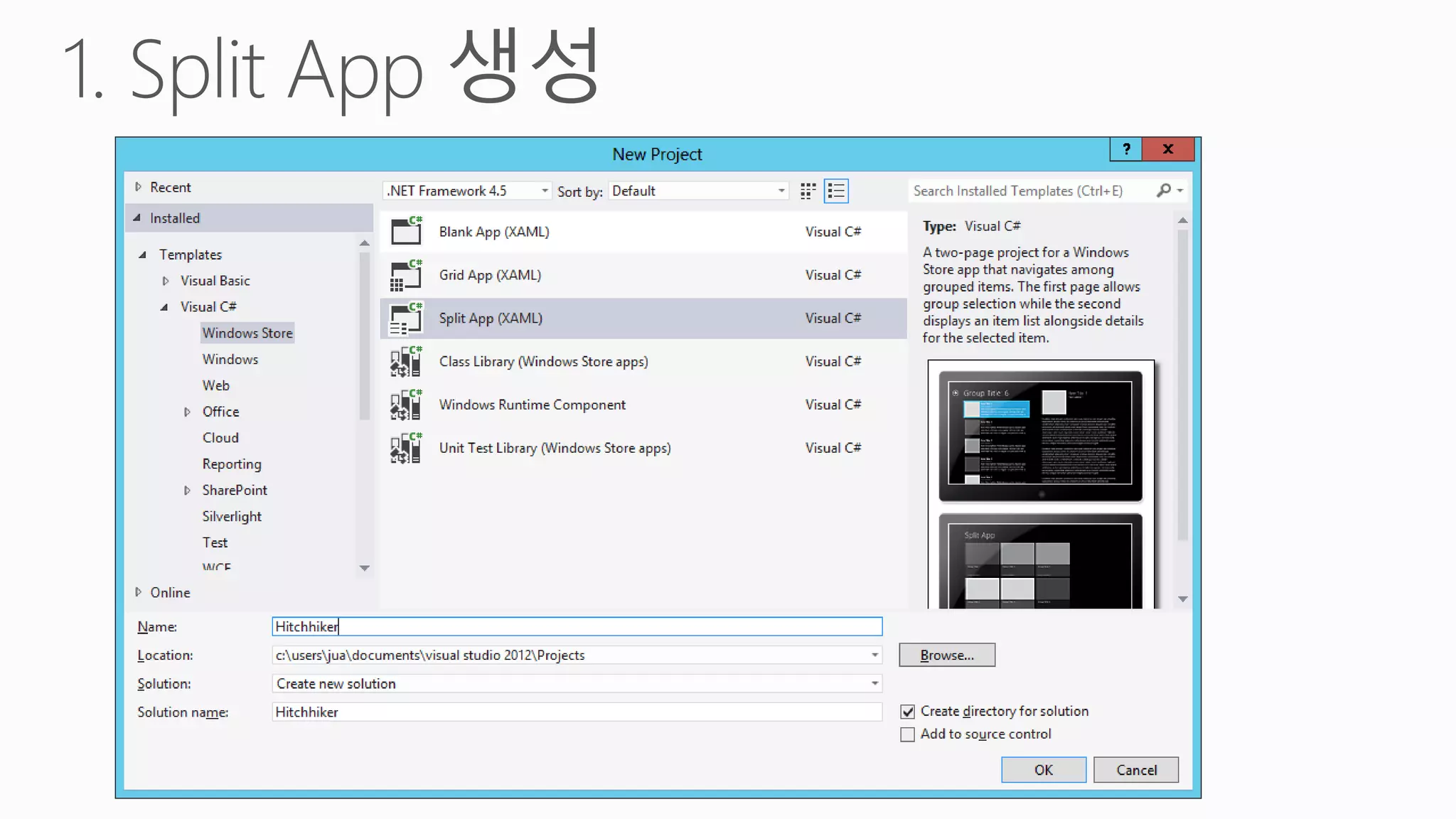The image size is (1456, 819).
Task: Click the search magnifier icon
Action: click(1164, 191)
